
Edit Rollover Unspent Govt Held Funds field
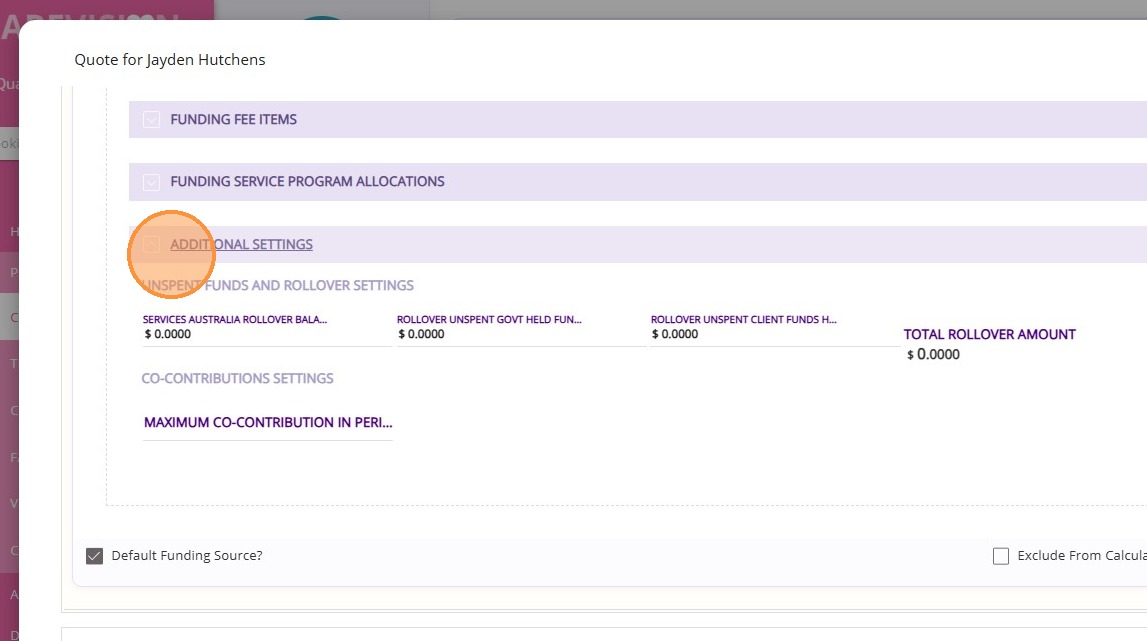pyautogui.click(x=521, y=334)
